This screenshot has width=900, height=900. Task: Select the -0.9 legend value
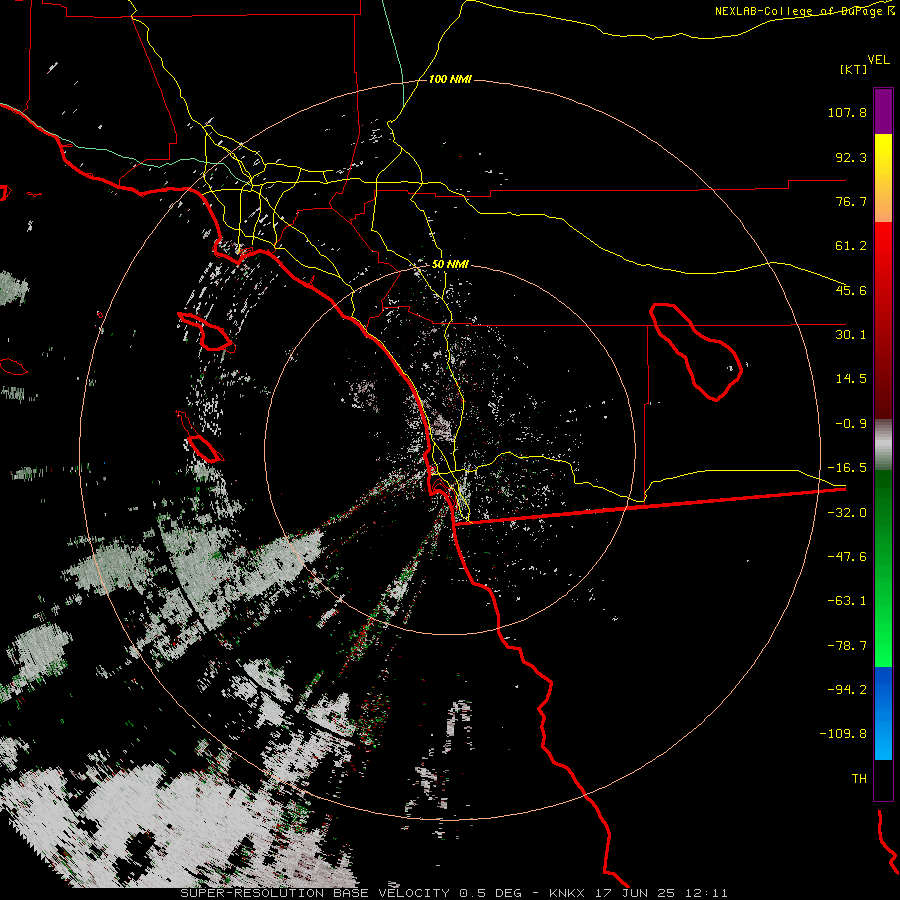coord(851,424)
